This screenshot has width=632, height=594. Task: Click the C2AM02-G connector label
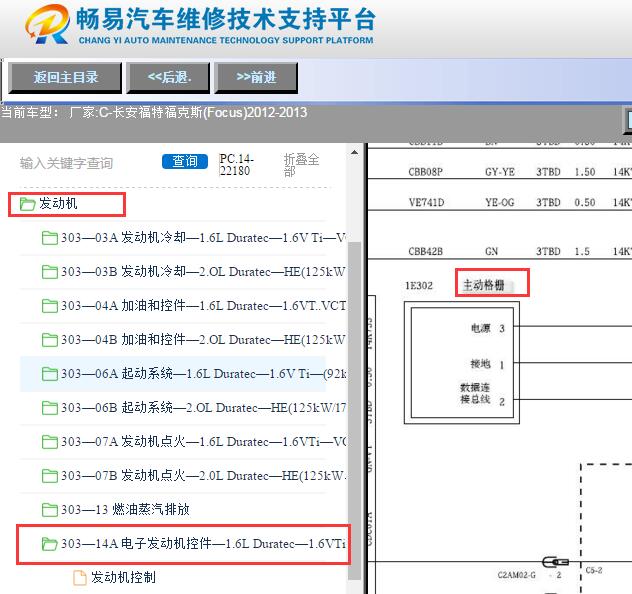(517, 575)
